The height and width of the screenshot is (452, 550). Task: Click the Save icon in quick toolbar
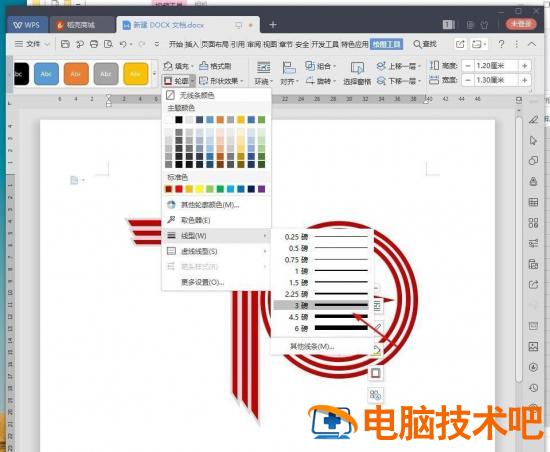65,44
